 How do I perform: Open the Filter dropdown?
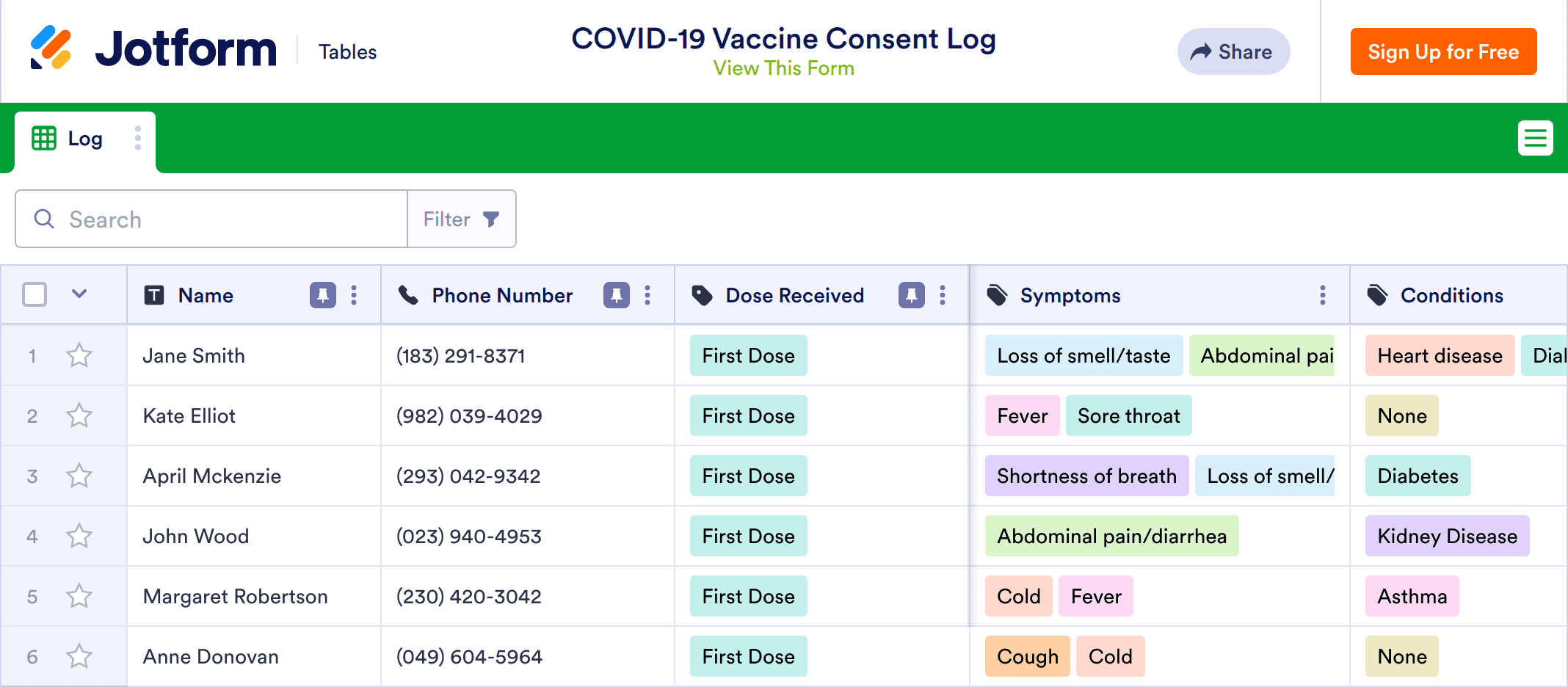(x=461, y=219)
